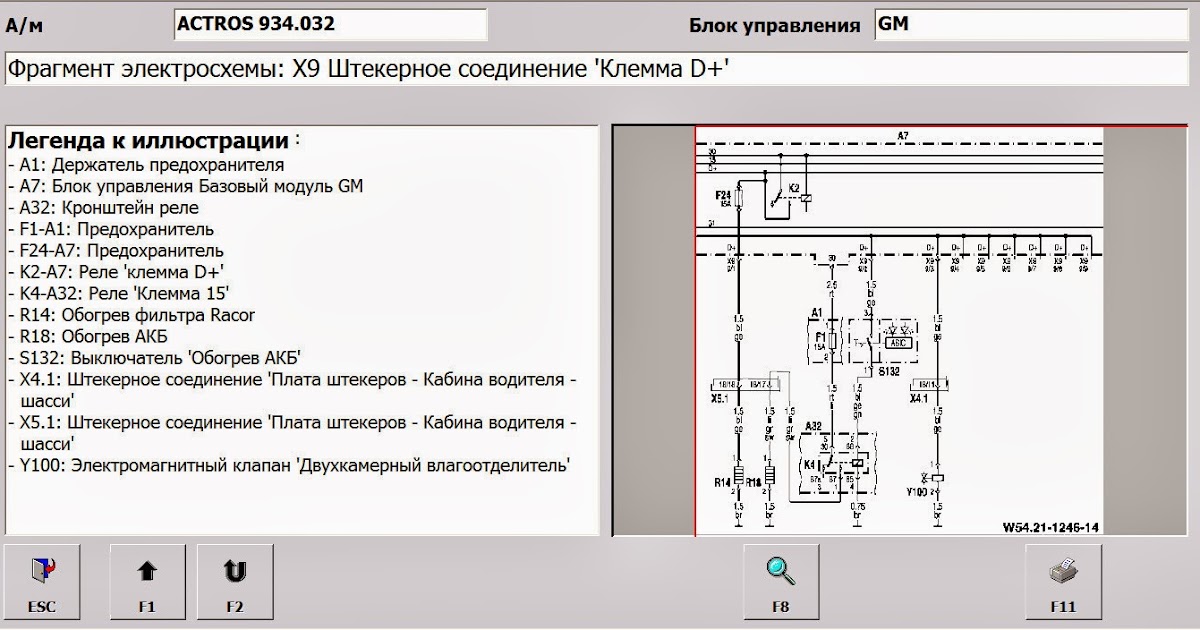The image size is (1200, 630).
Task: Click the ACTROS 934.032 vehicle field
Action: pyautogui.click(x=330, y=24)
